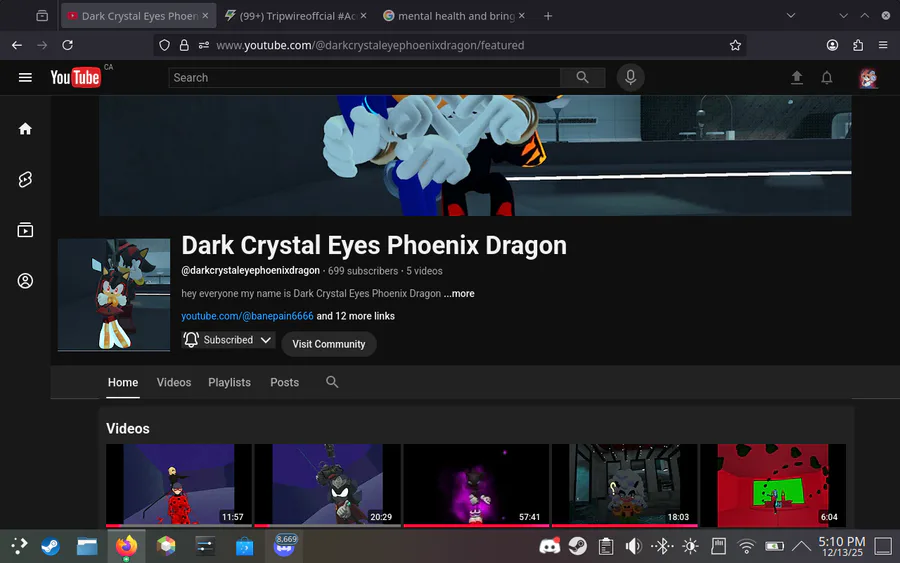
Task: Open Subscriptions in the sidebar
Action: [x=25, y=230]
